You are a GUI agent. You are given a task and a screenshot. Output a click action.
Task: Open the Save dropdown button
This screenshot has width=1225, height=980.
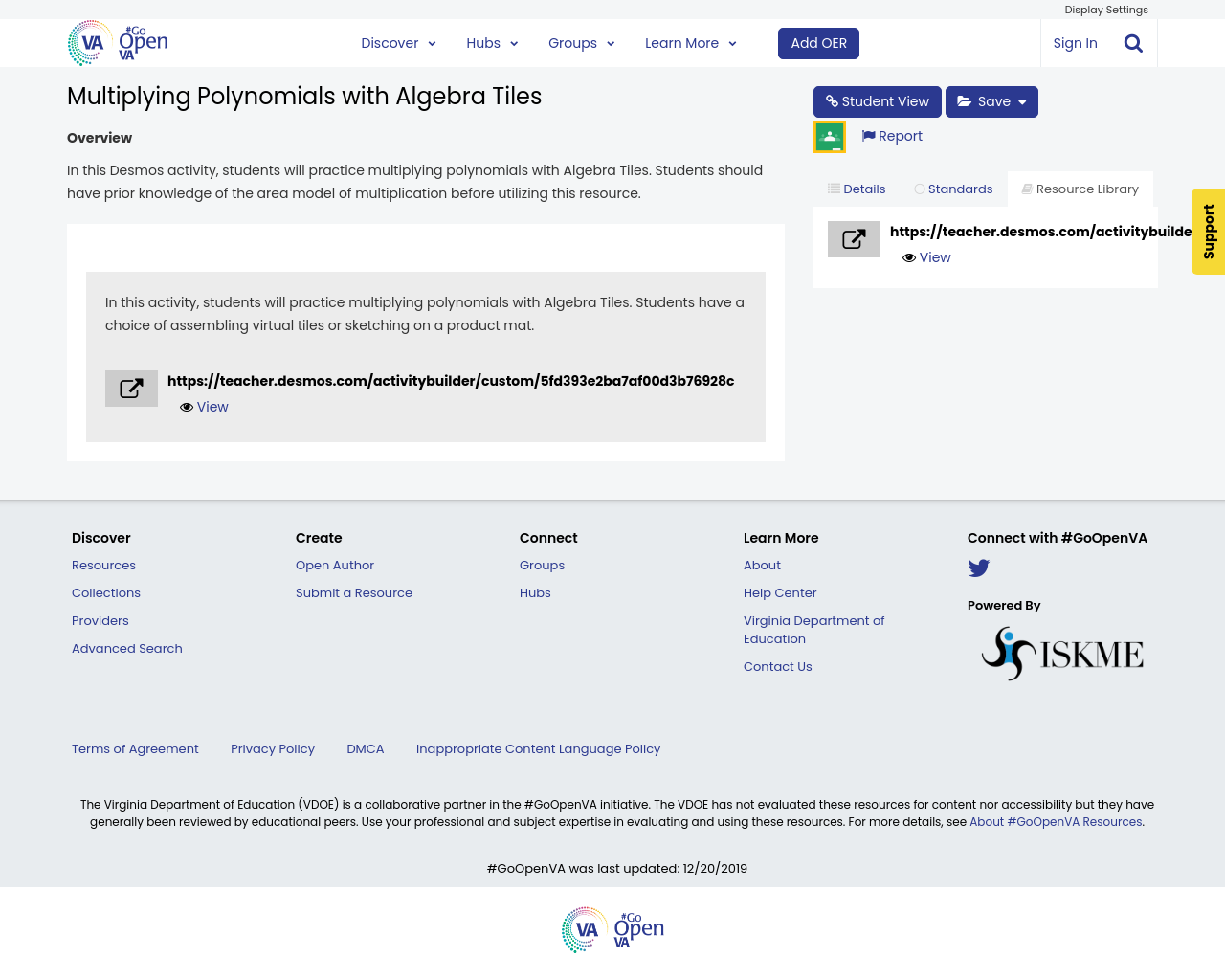[991, 101]
